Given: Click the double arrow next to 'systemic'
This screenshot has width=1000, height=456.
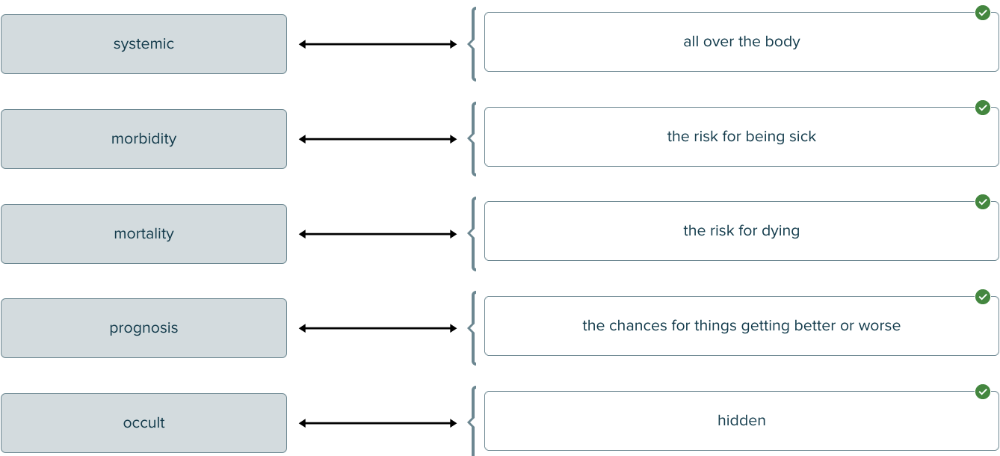Looking at the screenshot, I should (378, 44).
